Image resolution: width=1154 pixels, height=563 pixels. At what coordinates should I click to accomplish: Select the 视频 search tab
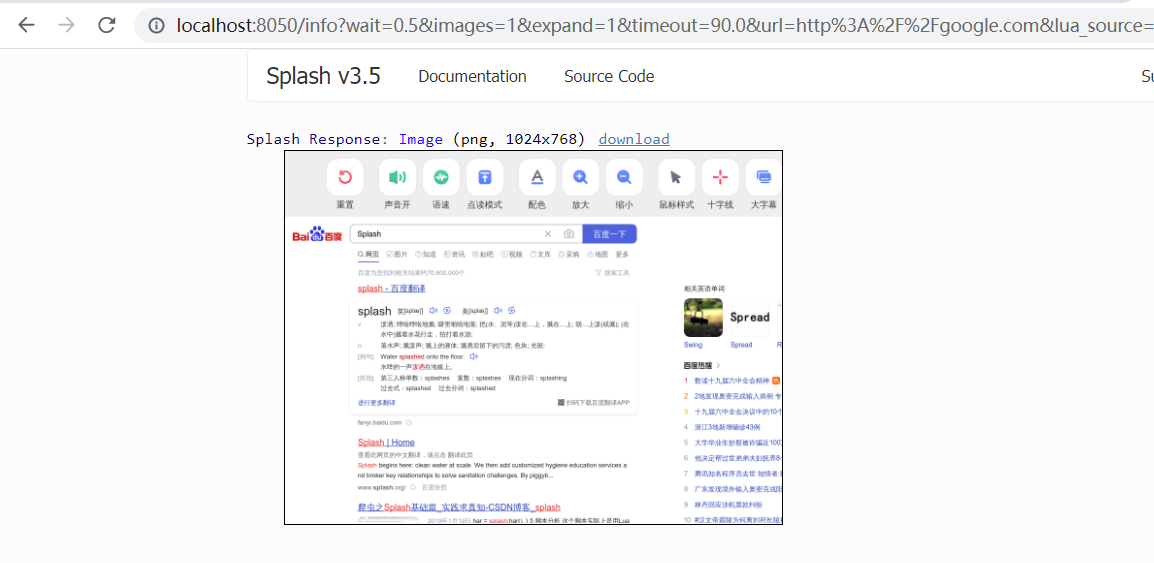click(512, 254)
